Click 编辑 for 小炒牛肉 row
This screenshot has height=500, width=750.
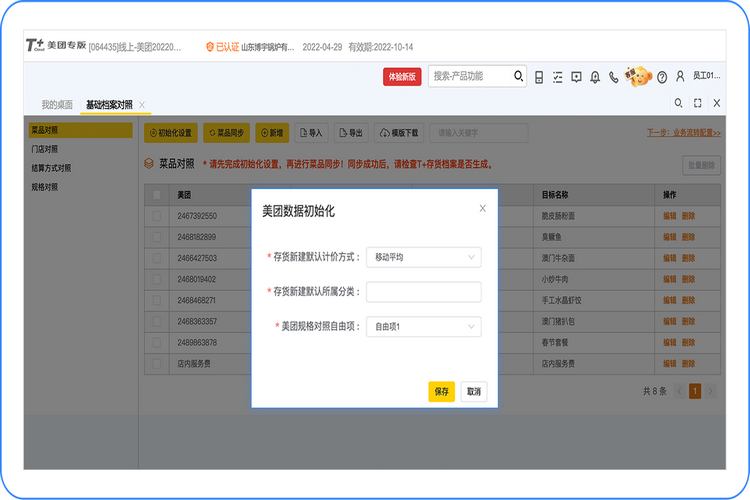tap(670, 279)
